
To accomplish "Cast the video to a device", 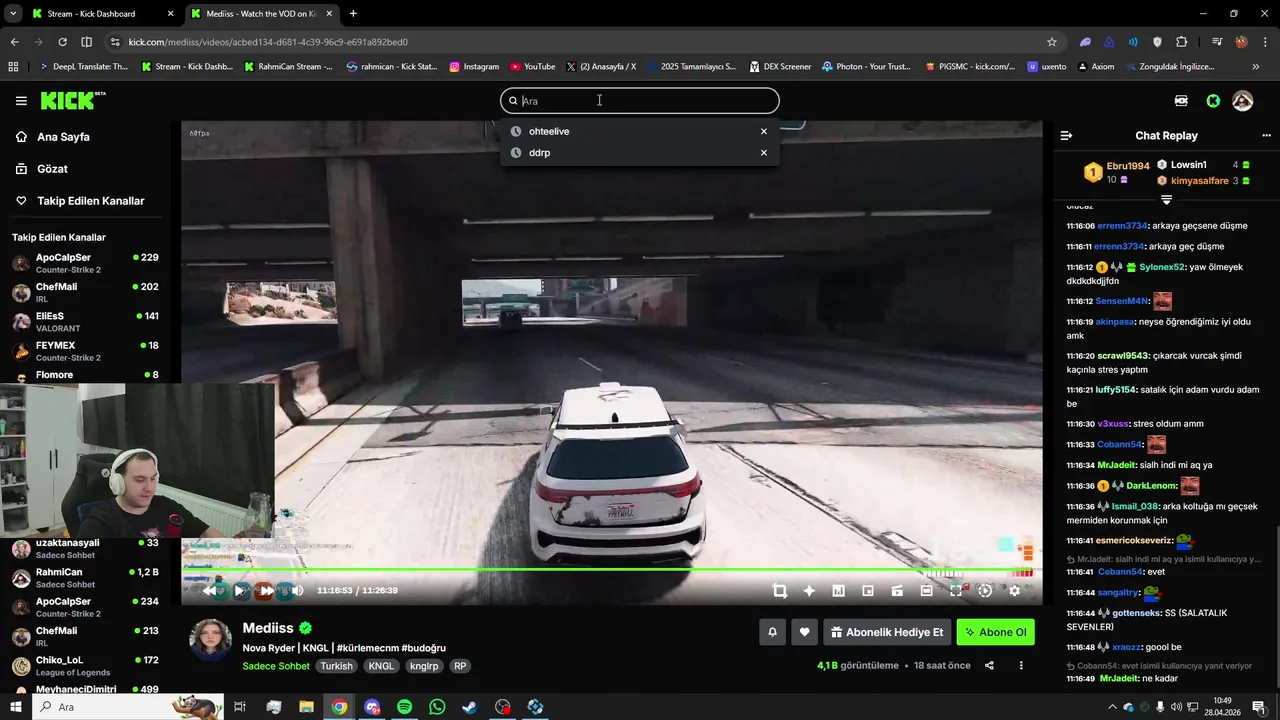I will 897,591.
